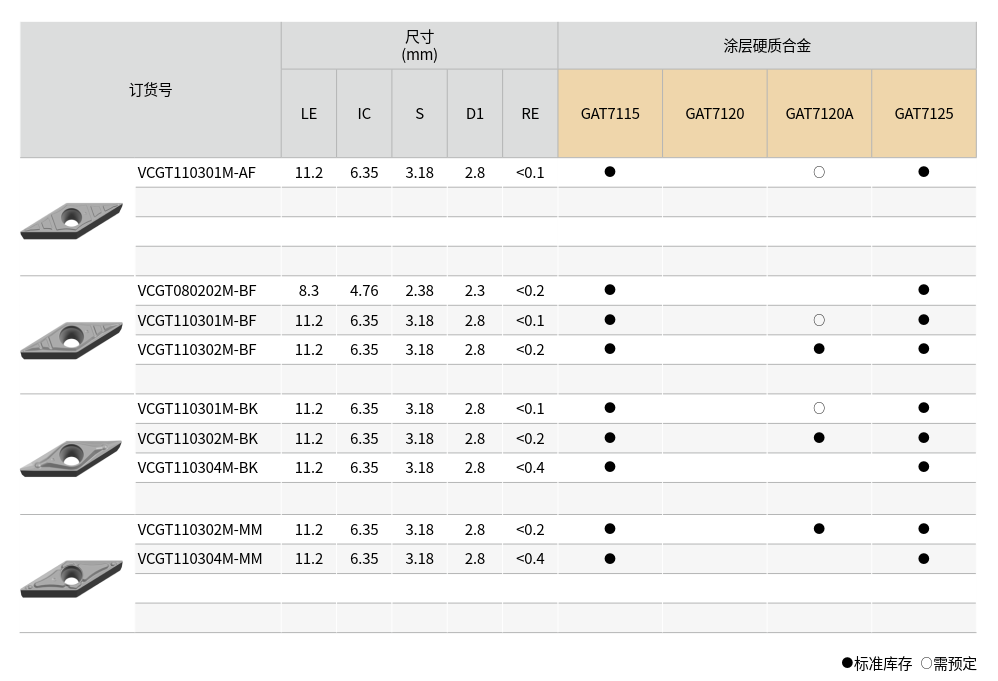
Task: Open the VCGT110302M-BK order number
Action: click(198, 438)
